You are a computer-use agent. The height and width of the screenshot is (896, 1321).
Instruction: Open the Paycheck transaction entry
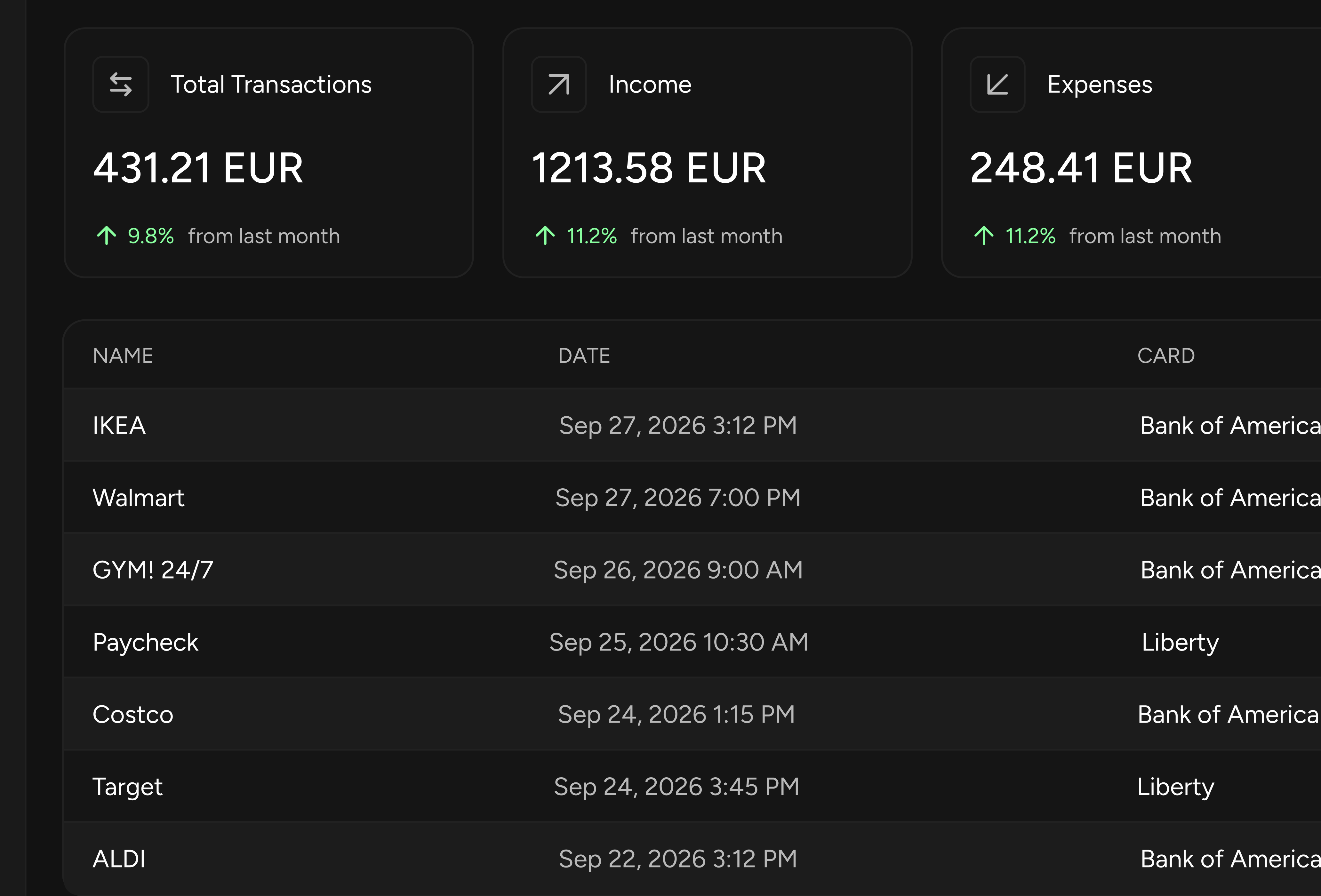pyautogui.click(x=692, y=642)
